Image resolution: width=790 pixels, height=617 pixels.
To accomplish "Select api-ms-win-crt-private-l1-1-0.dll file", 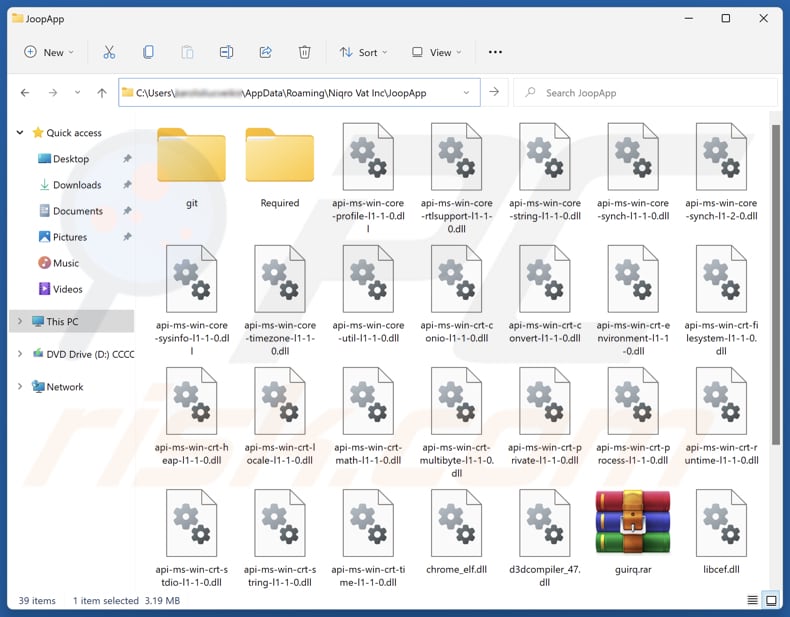I will pyautogui.click(x=545, y=417).
